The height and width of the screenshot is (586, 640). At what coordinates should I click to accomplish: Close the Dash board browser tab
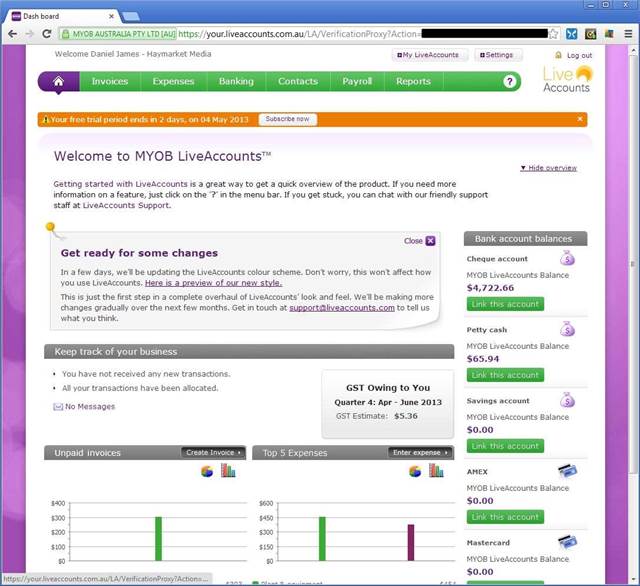point(111,16)
